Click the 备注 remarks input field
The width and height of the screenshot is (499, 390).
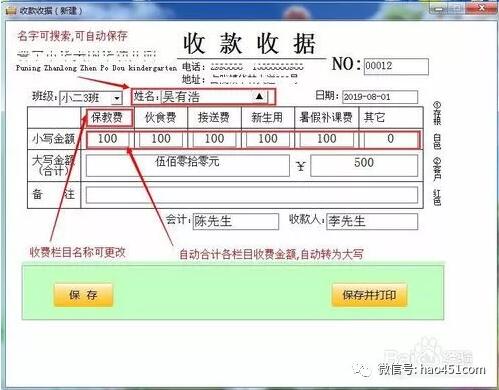[x=252, y=195]
